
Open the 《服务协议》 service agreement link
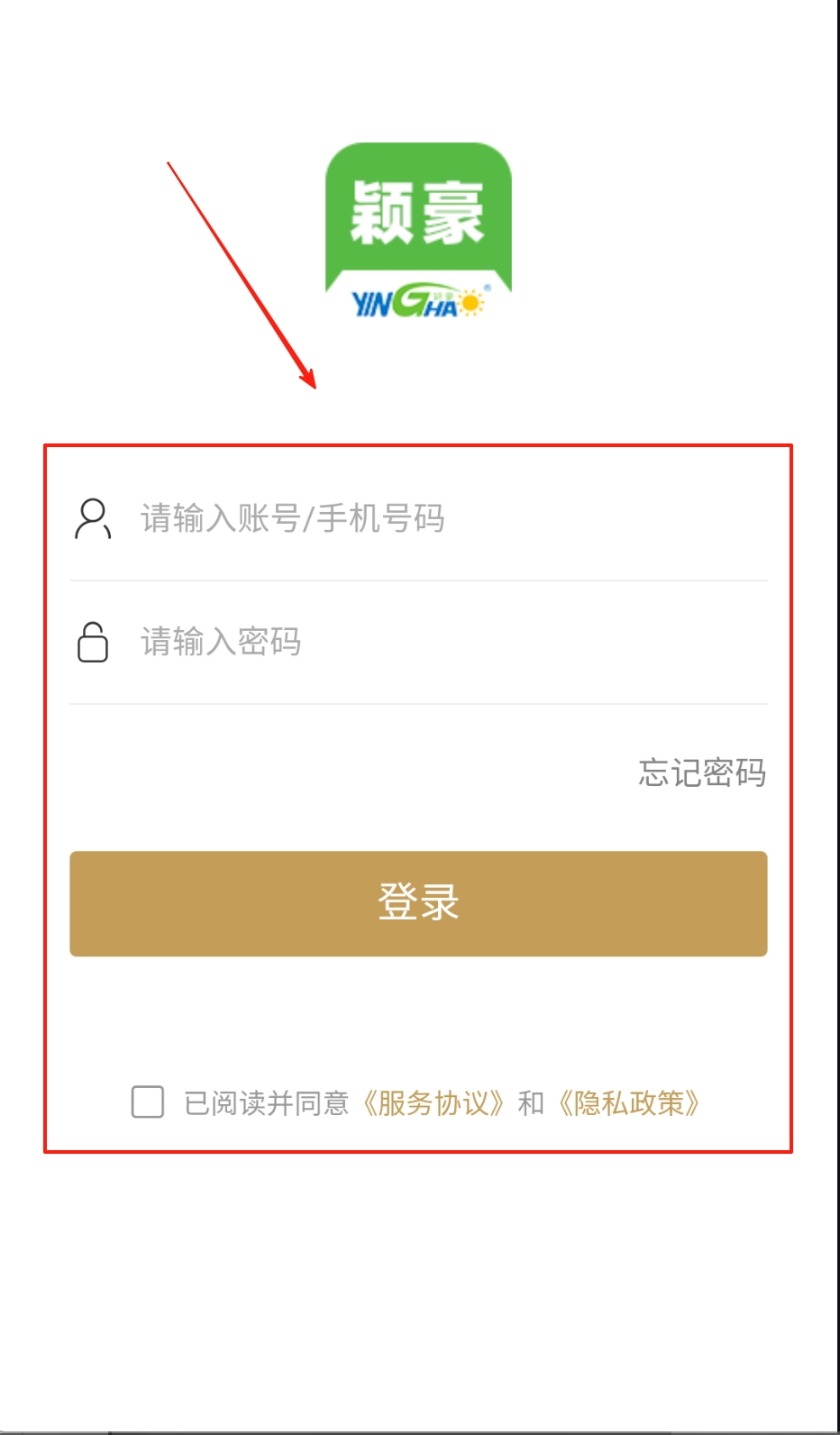433,1103
